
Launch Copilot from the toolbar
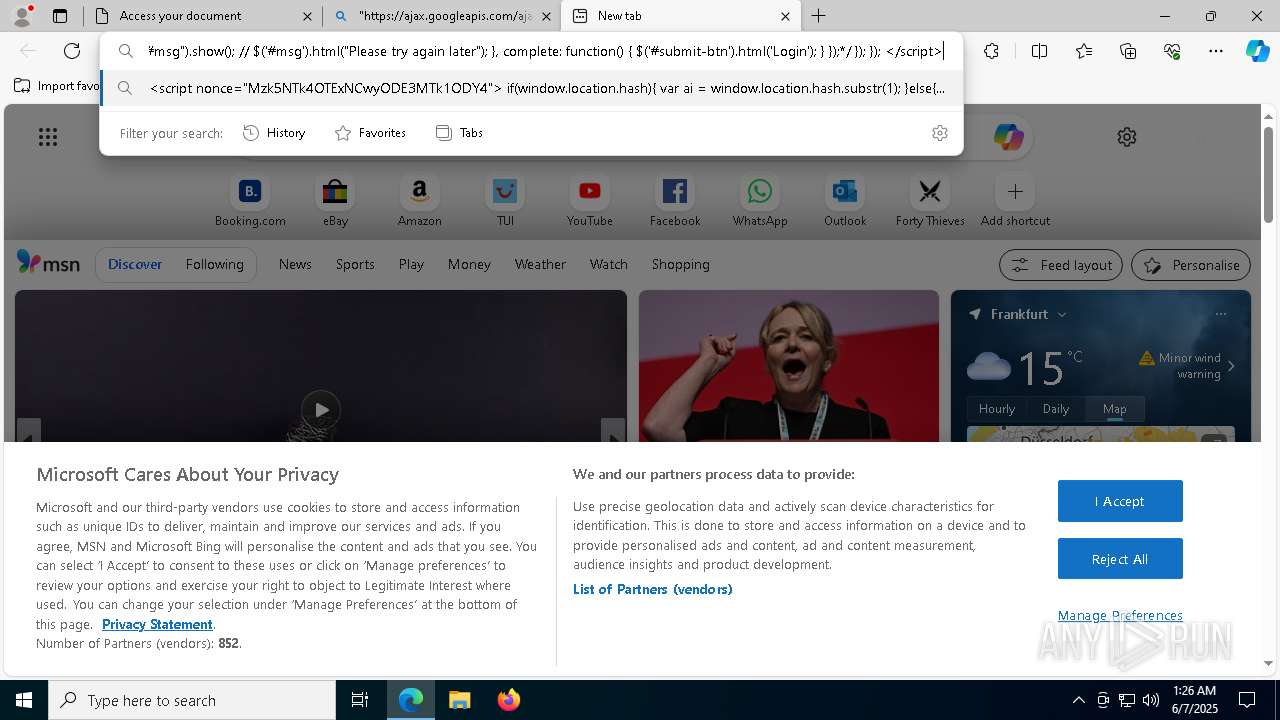point(1258,51)
